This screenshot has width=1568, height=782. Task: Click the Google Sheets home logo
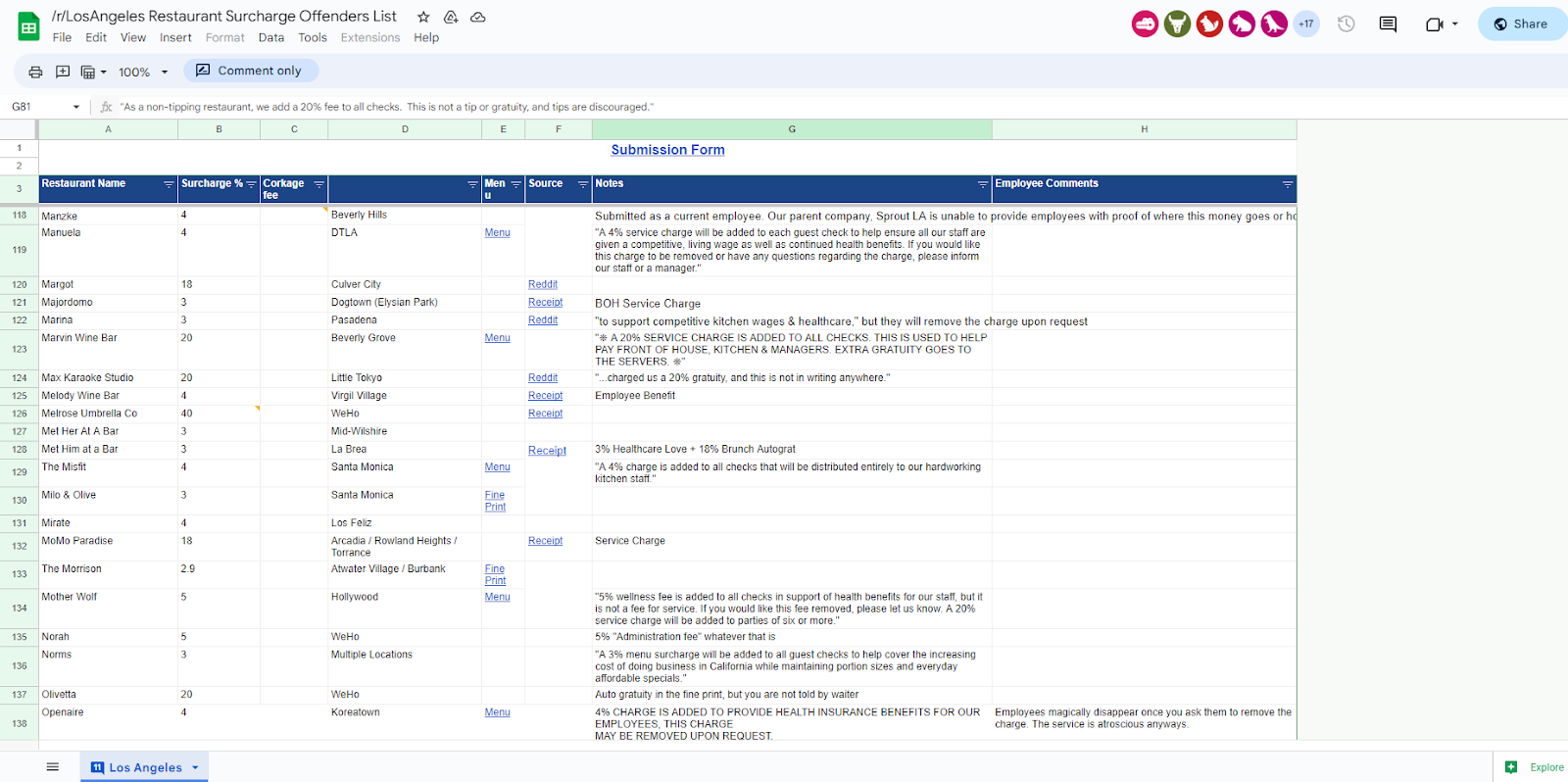coord(28,26)
